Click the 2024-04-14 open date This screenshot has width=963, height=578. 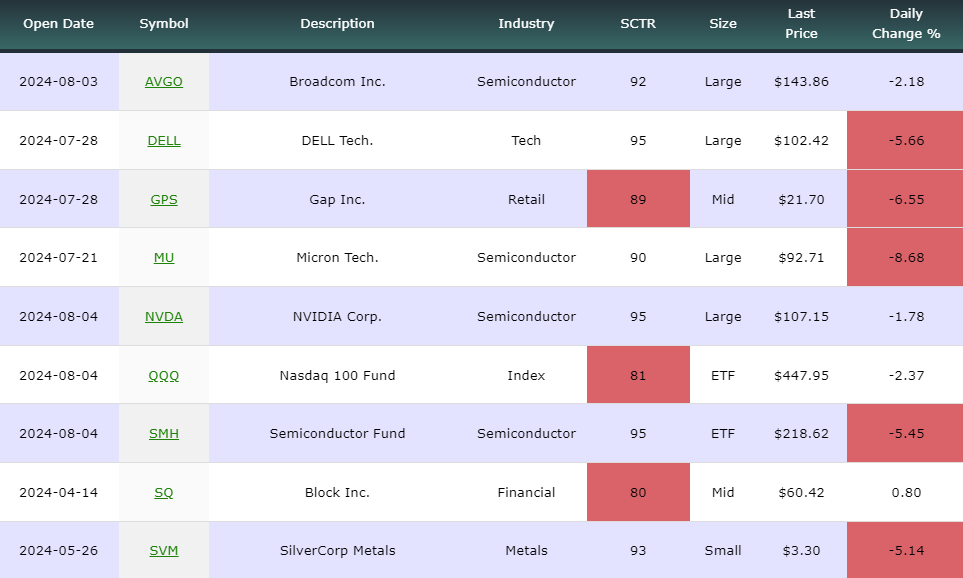58,493
